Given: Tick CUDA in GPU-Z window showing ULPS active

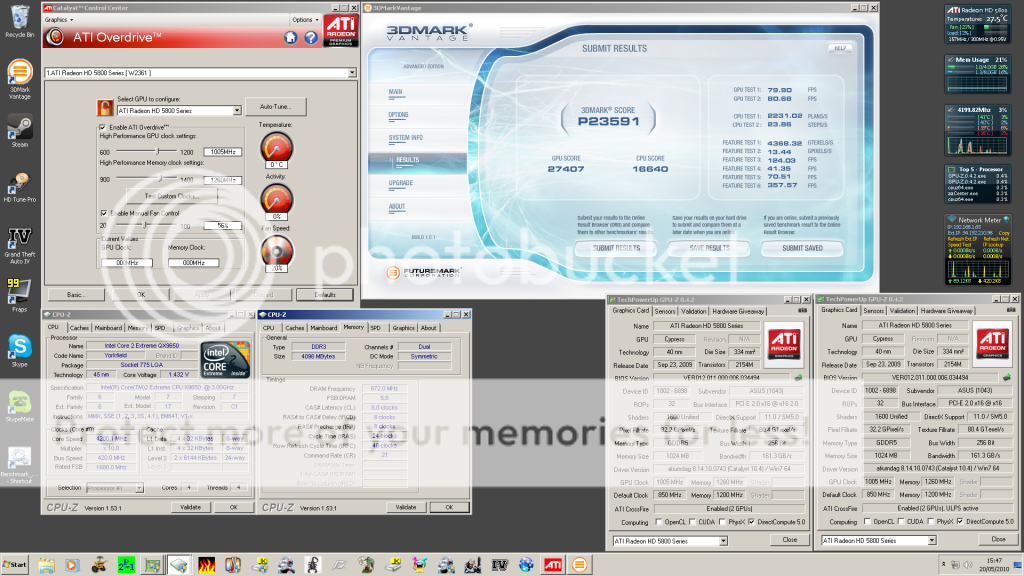Looking at the screenshot, I should (901, 521).
